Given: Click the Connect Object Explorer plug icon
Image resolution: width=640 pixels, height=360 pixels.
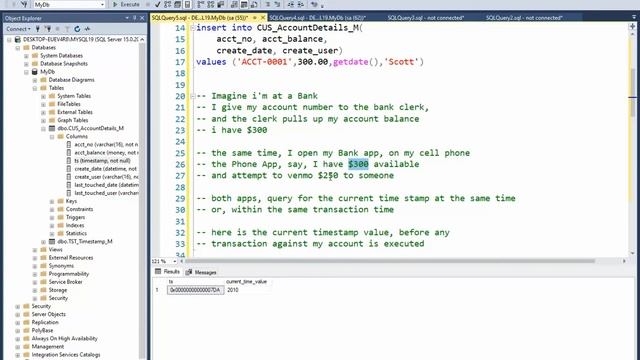Looking at the screenshot, I should pyautogui.click(x=38, y=29).
